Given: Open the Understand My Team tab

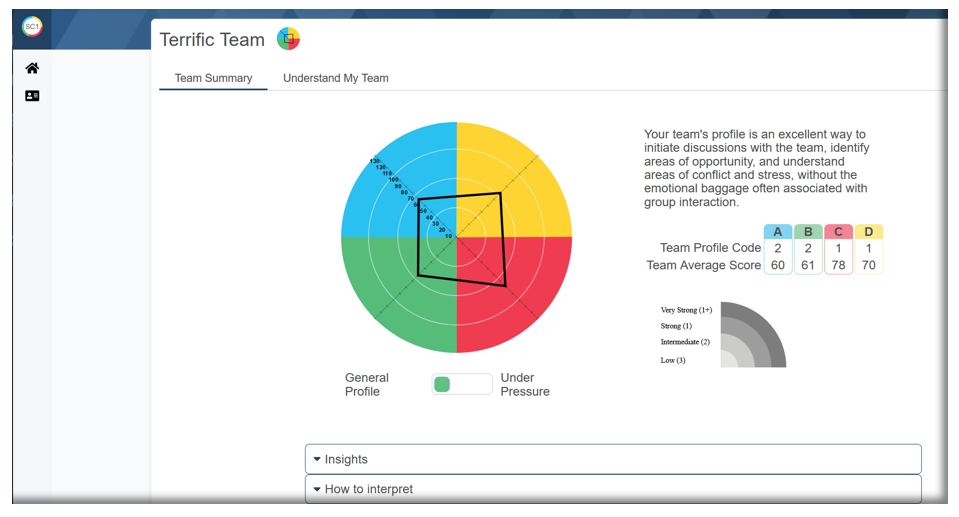Looking at the screenshot, I should coord(336,78).
